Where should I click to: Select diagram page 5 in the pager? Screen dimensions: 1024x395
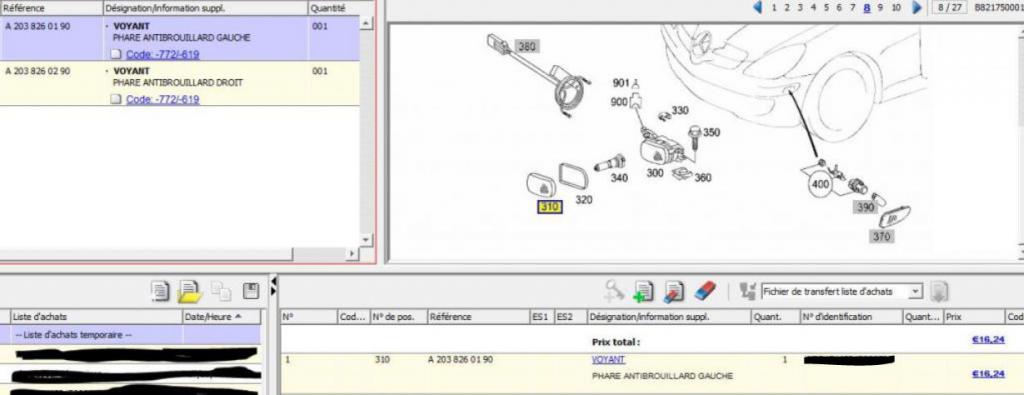coord(826,8)
